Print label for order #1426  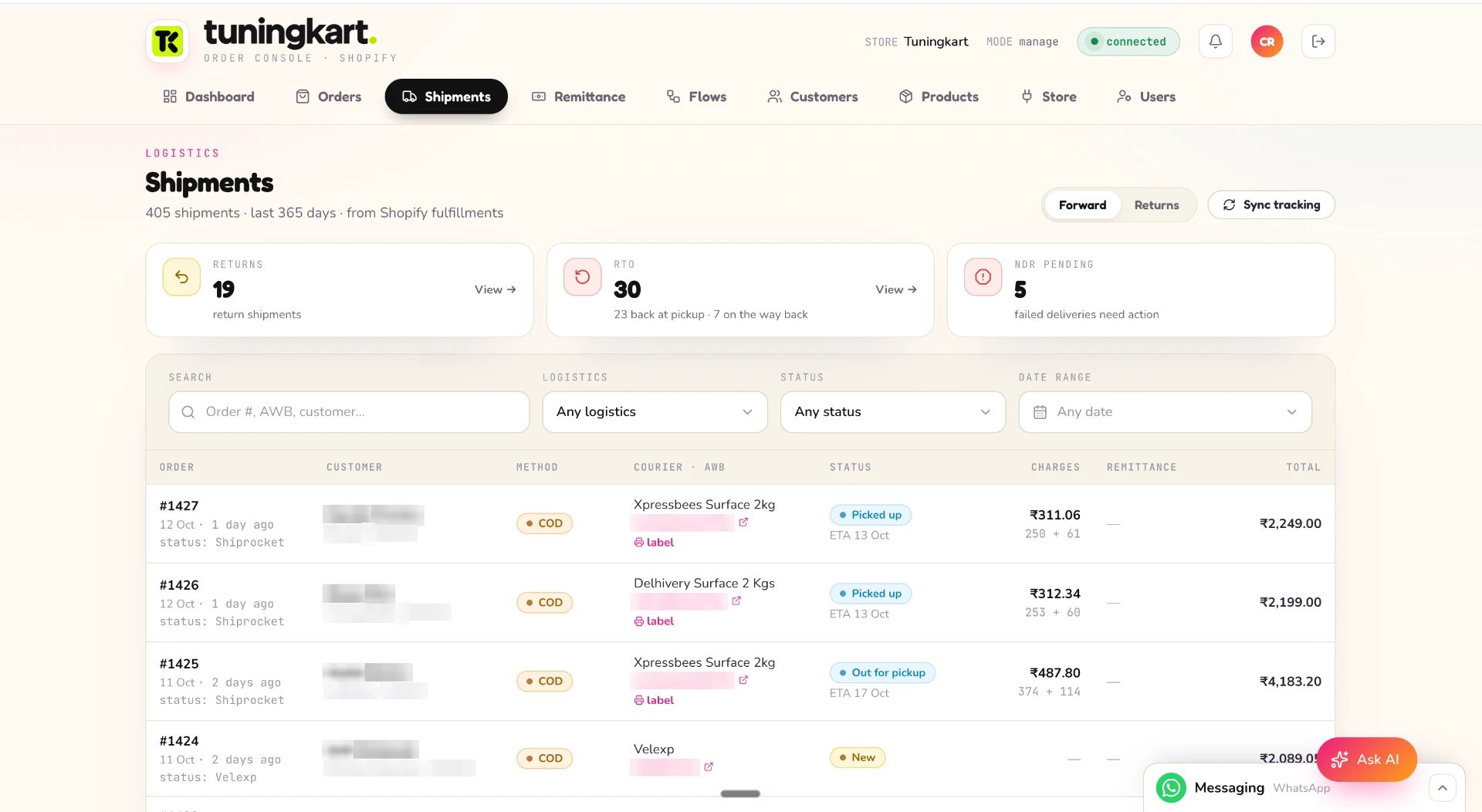(x=654, y=621)
